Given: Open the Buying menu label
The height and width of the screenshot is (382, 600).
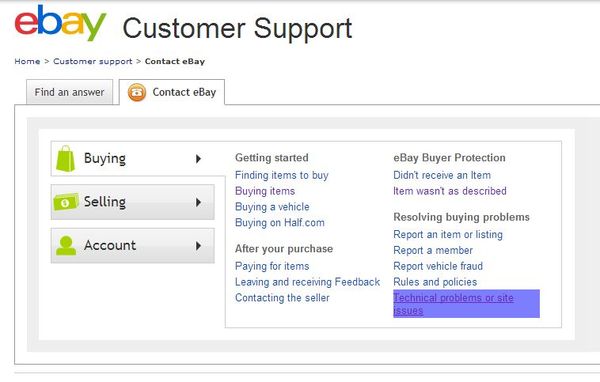Looking at the screenshot, I should 105,158.
